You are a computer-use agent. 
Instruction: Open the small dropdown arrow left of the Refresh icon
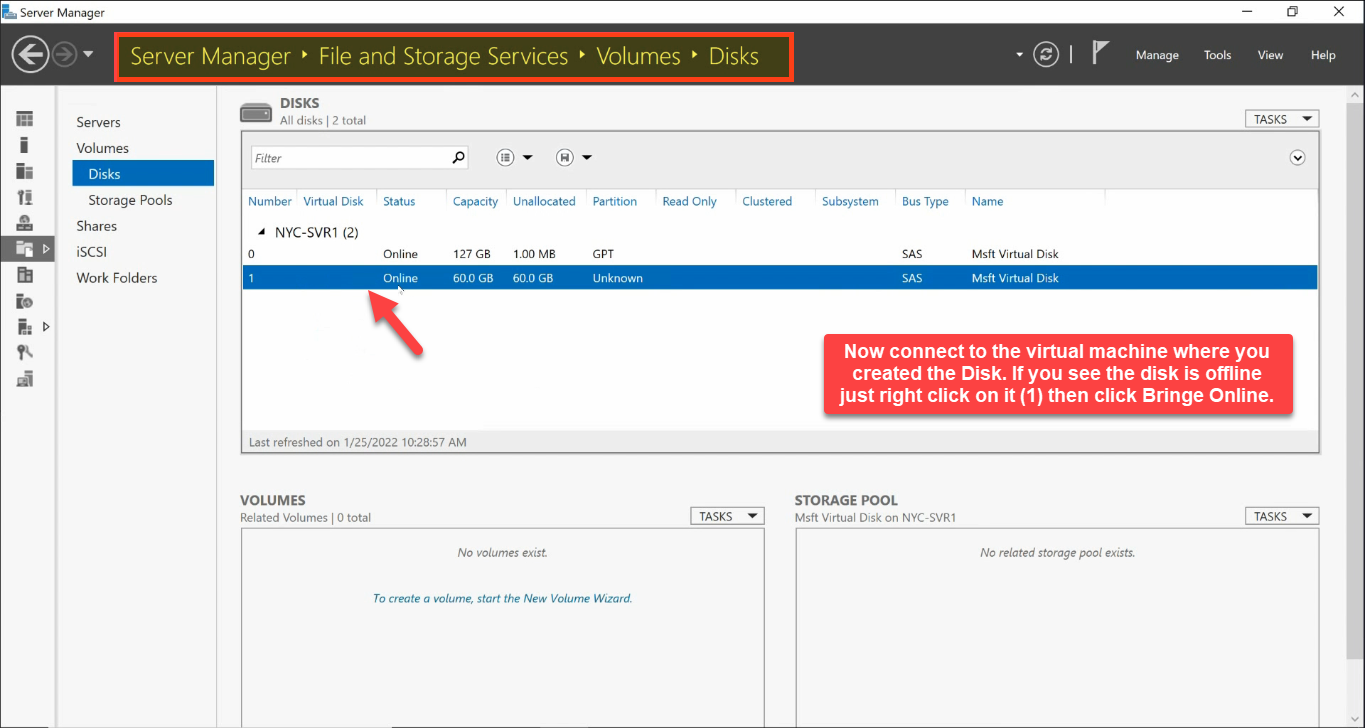(x=1019, y=54)
